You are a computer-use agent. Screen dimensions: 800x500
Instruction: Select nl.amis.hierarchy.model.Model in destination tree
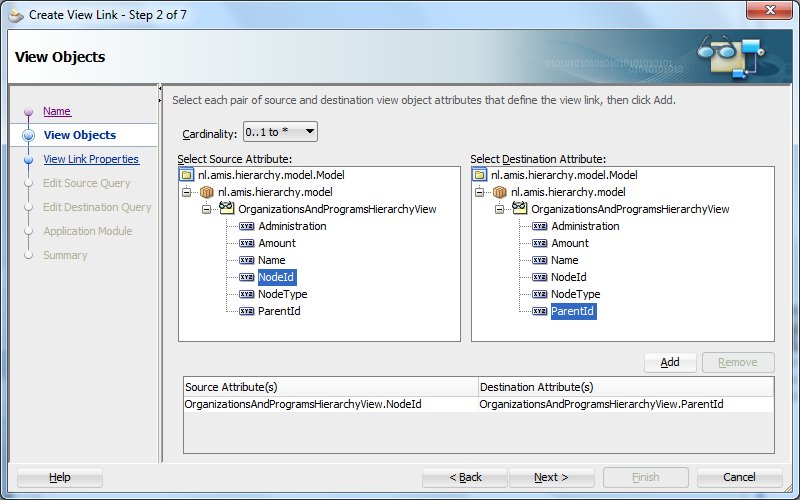[x=564, y=175]
